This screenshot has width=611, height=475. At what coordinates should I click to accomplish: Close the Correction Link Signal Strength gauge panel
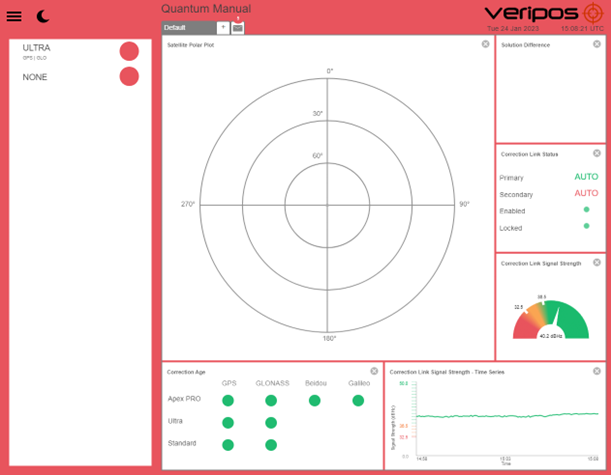[x=597, y=262]
